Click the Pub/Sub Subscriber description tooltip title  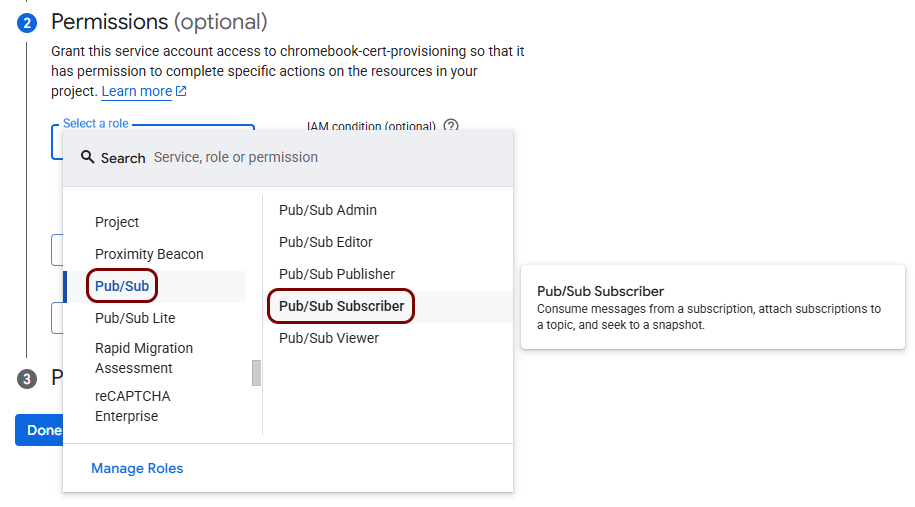pyautogui.click(x=600, y=291)
